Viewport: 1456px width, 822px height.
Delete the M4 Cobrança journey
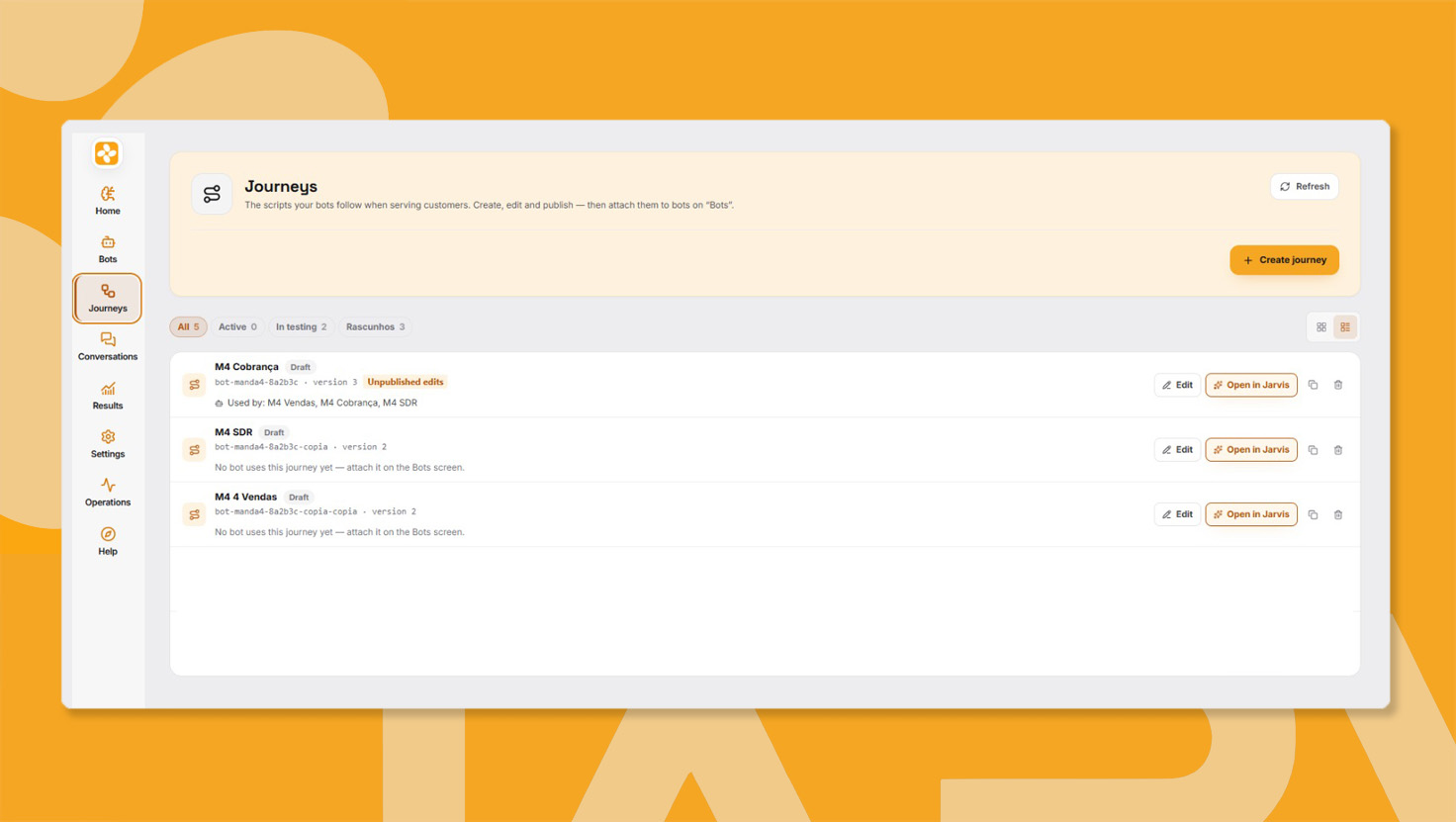point(1338,385)
